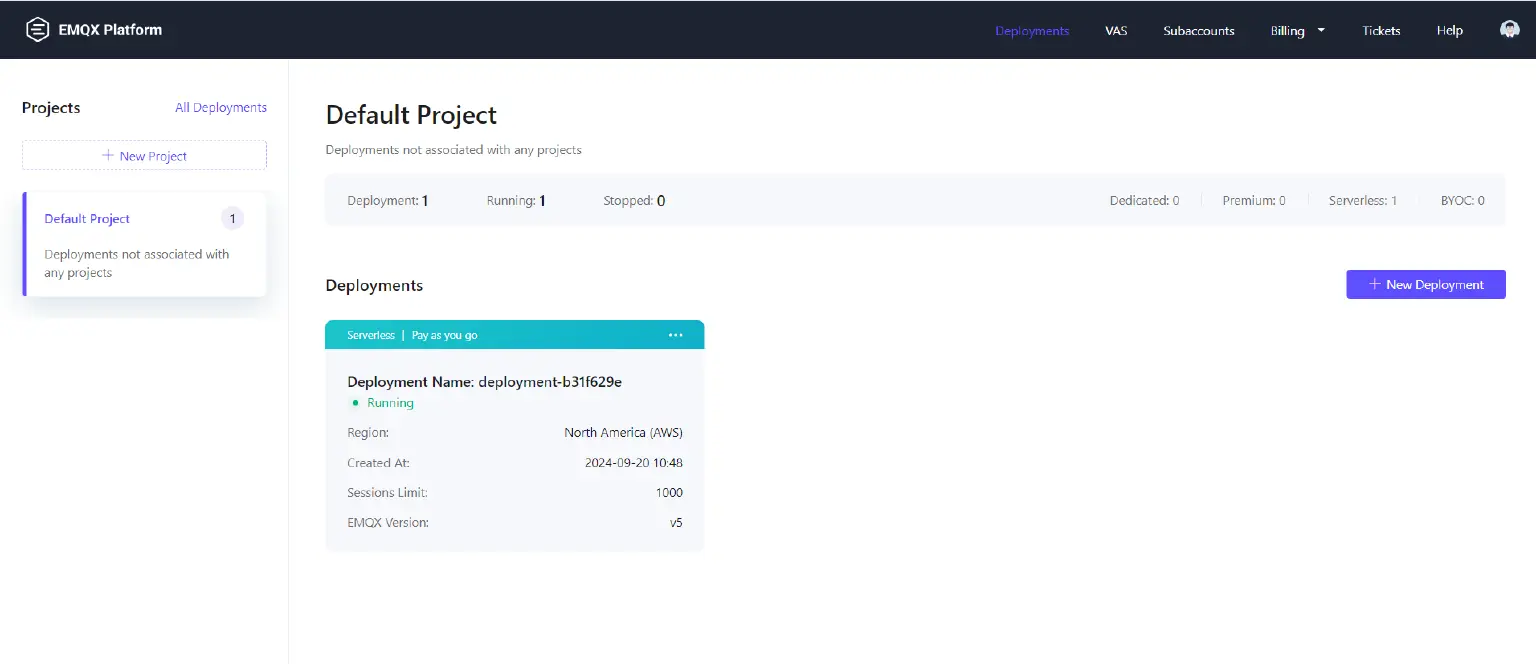Click the Sessions Limit value 1000
1536x664 pixels.
click(669, 492)
